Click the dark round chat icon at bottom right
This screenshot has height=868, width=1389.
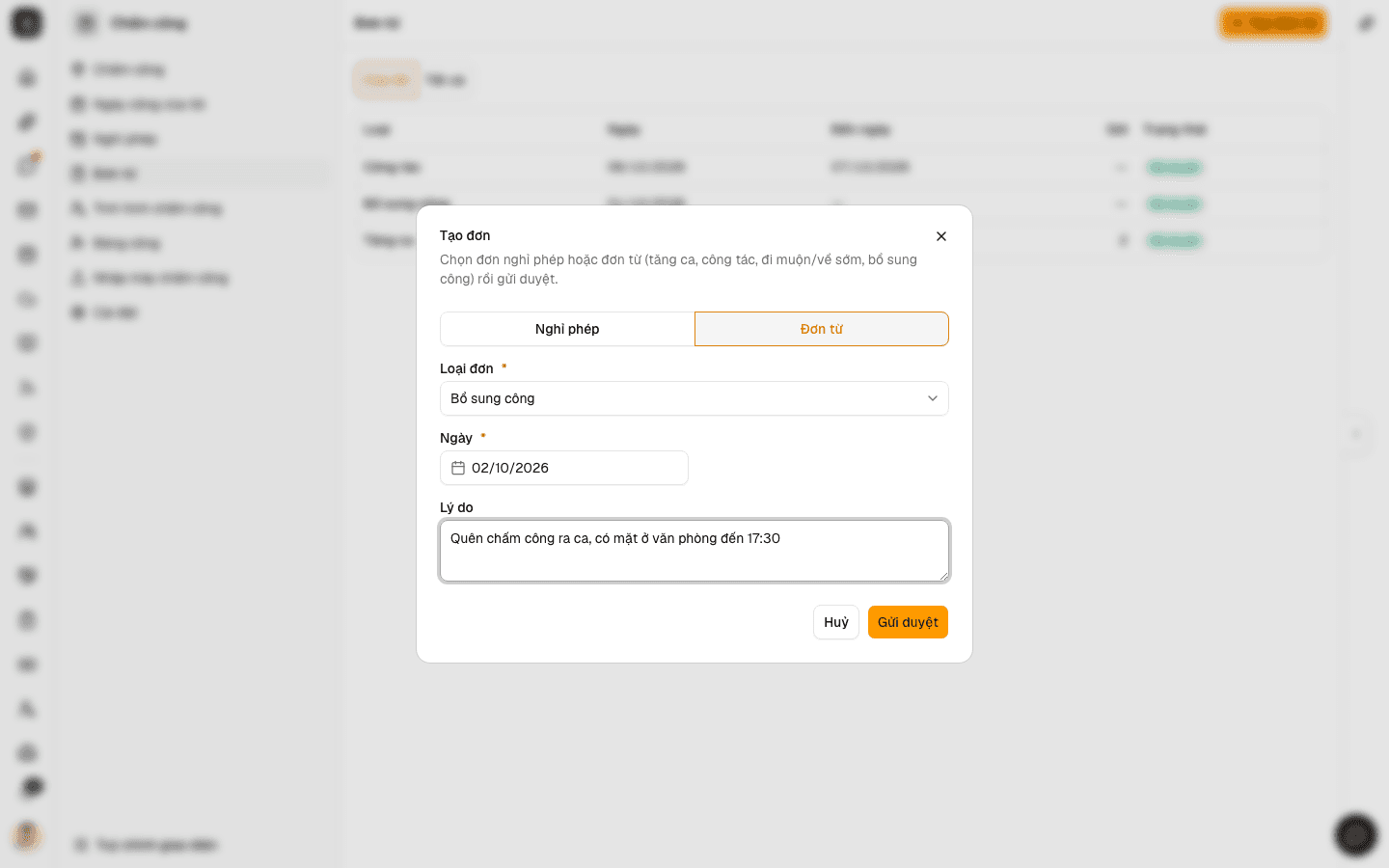1355,835
